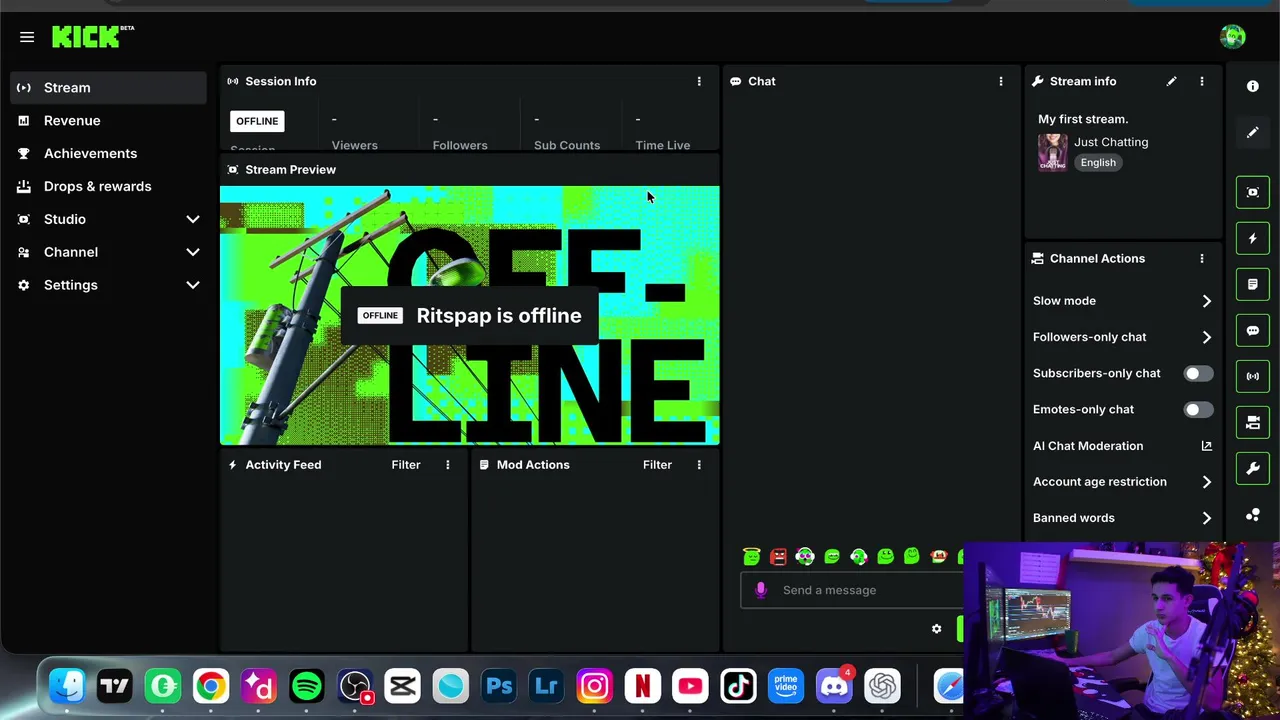Click the wrench icon in the right rail
Screen dimensions: 1280x720
coord(1252,468)
